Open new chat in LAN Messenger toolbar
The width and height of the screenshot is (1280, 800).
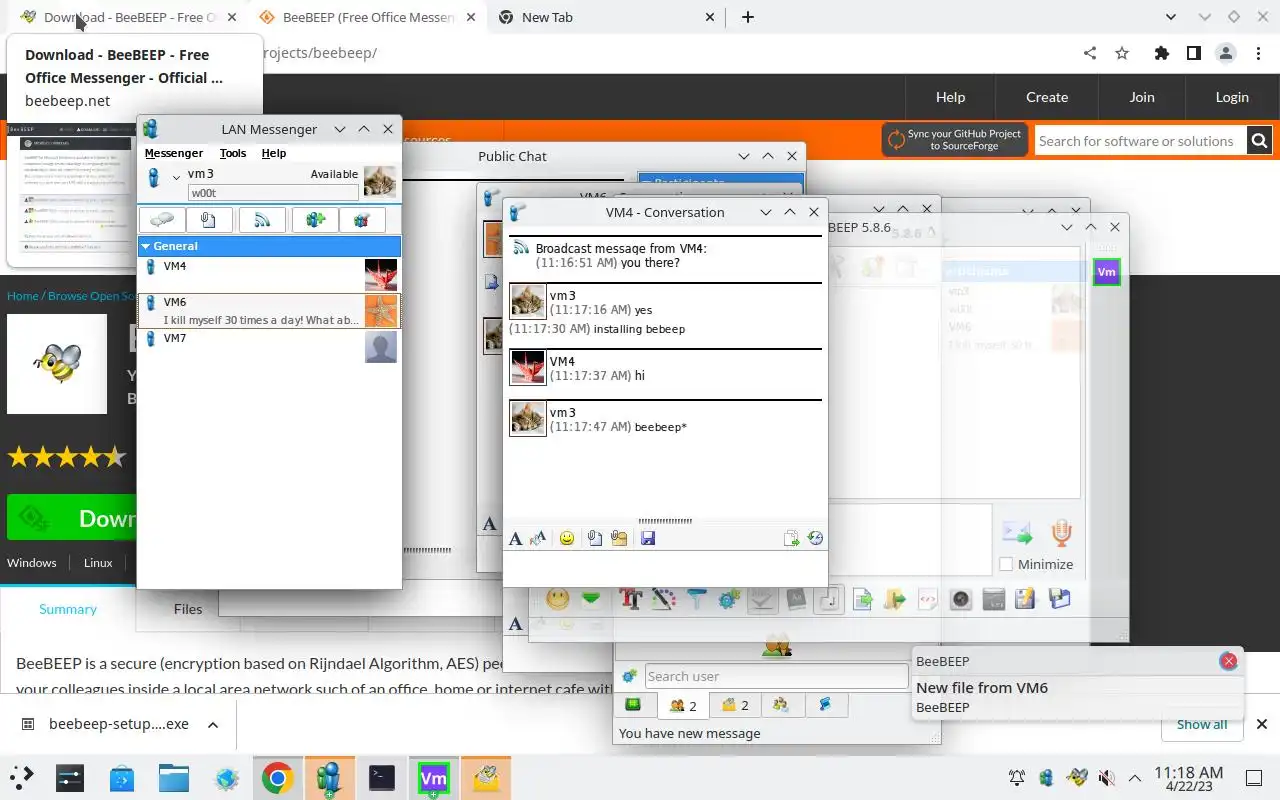[x=161, y=220]
